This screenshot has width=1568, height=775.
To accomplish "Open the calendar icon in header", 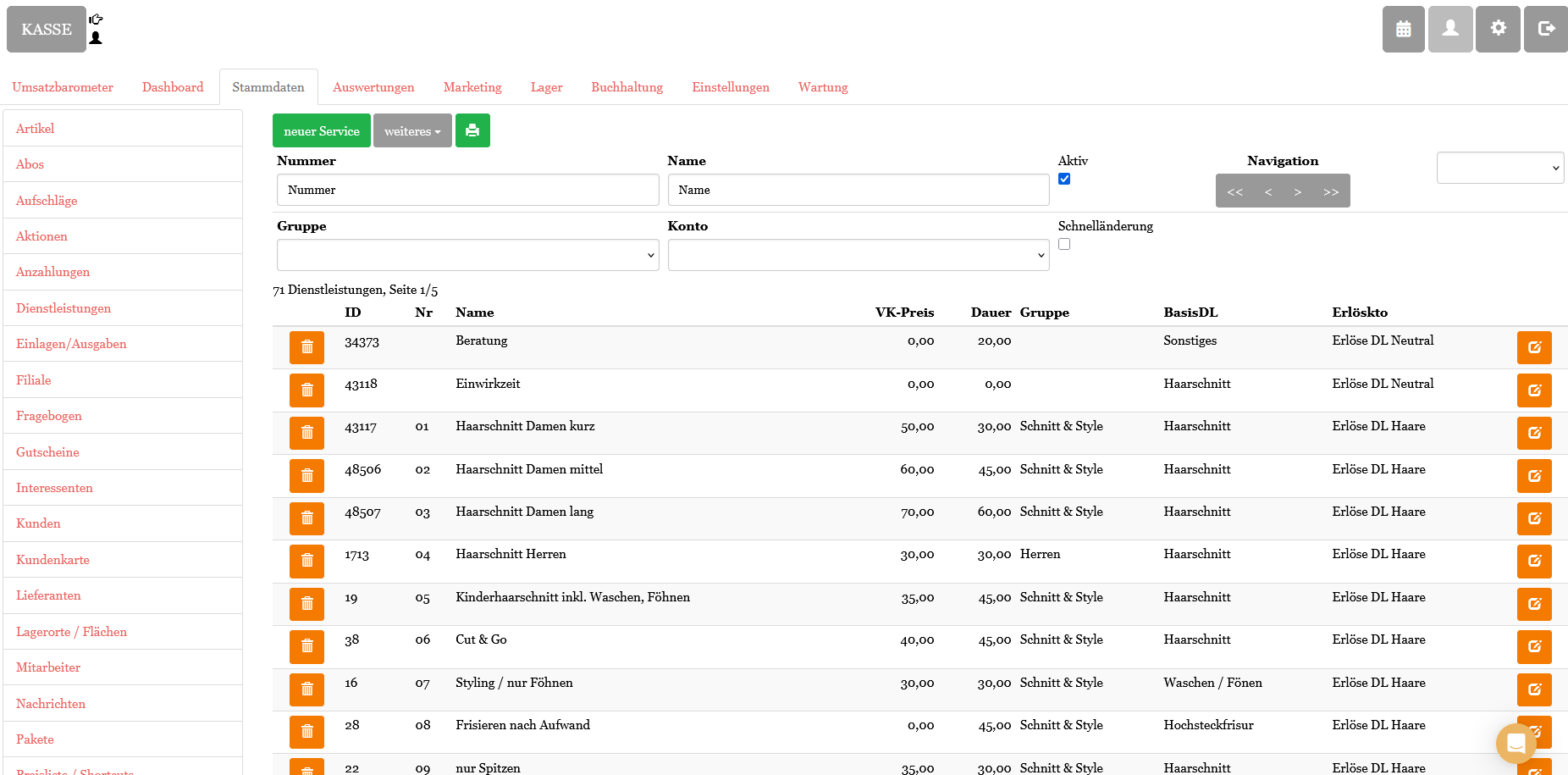I will coord(1403,29).
